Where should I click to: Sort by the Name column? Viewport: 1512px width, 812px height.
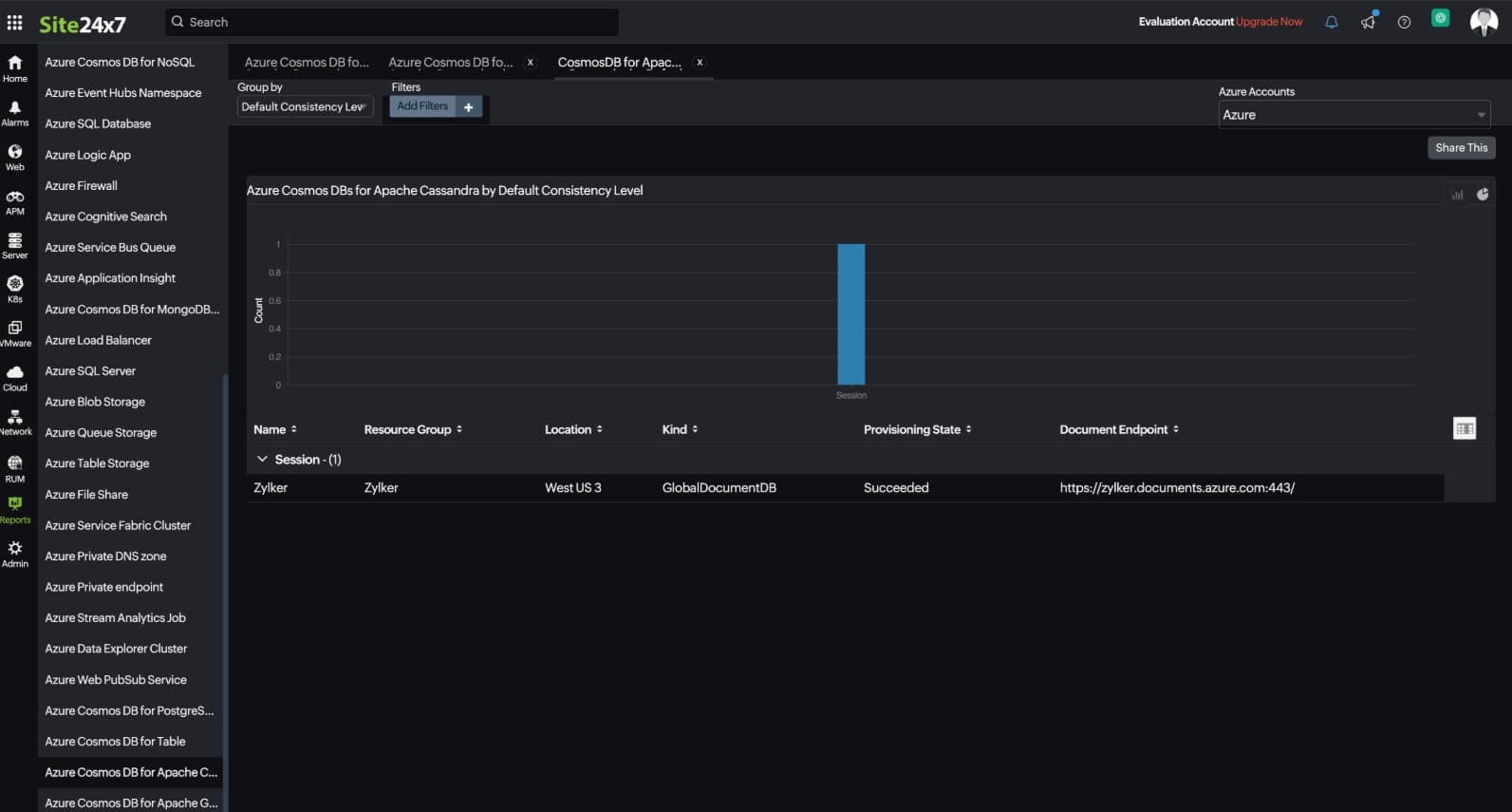pos(275,429)
